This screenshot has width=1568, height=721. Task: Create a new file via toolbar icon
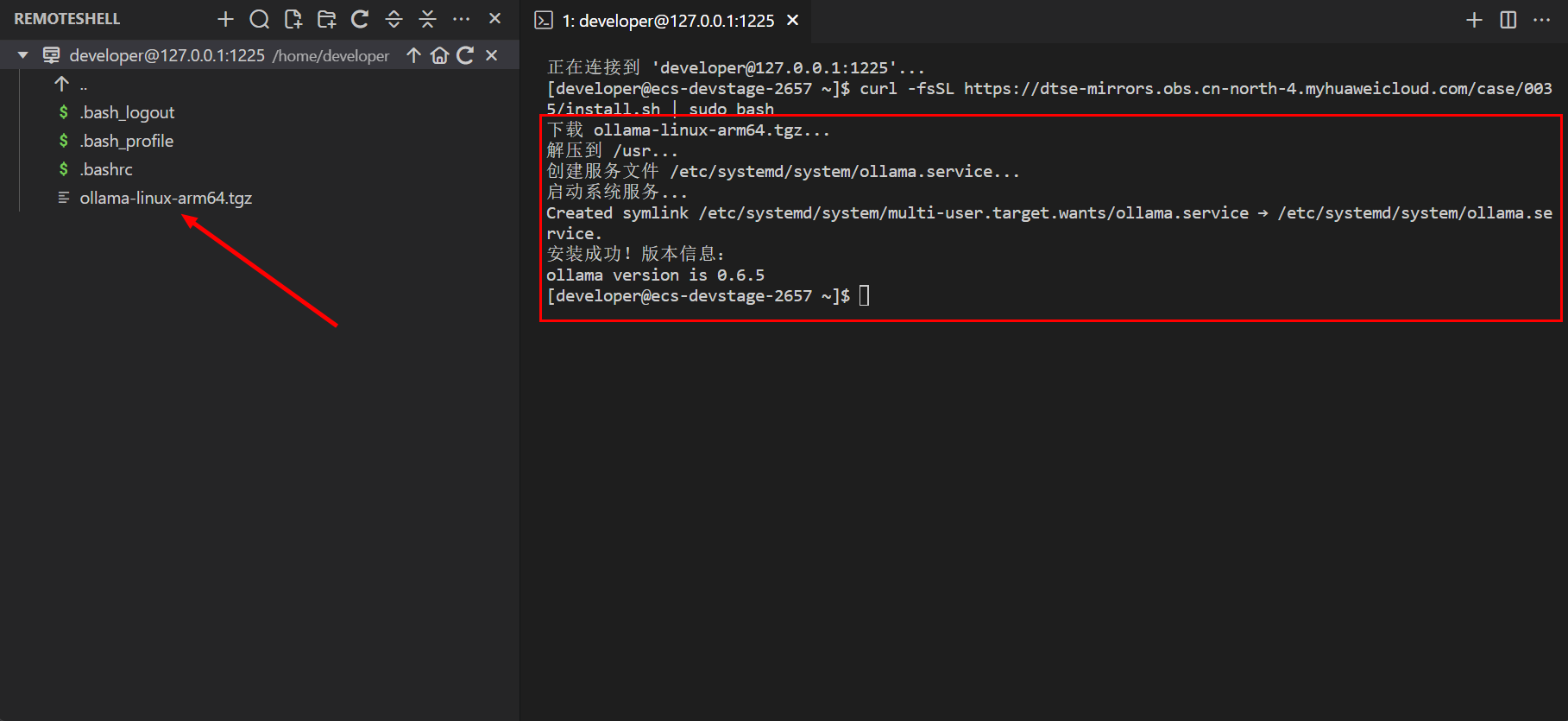293,19
